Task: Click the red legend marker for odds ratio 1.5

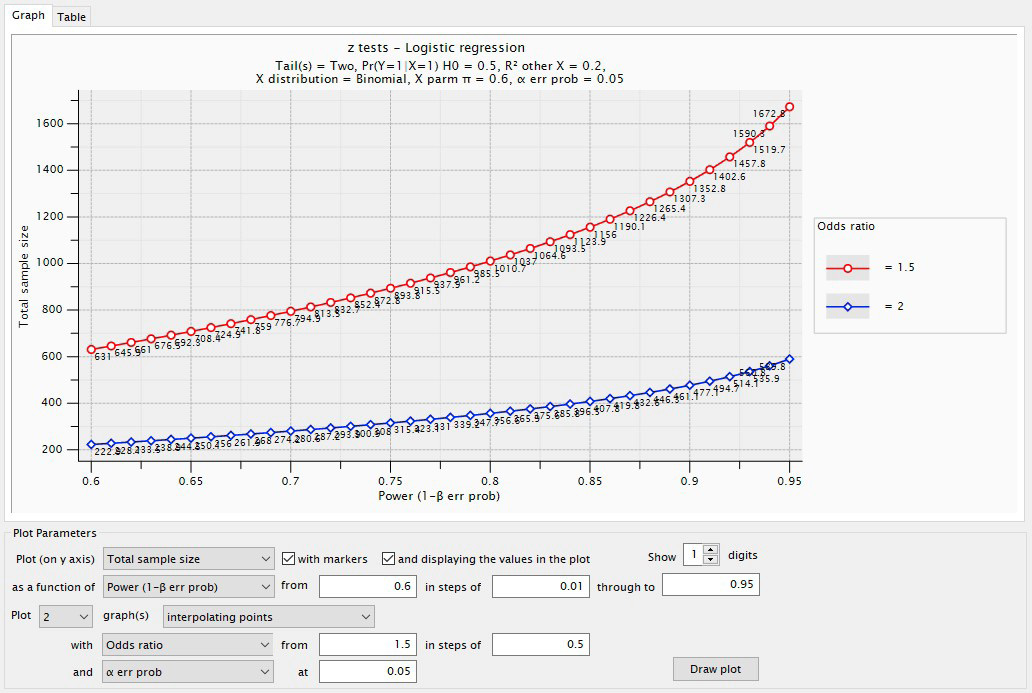Action: (x=847, y=268)
